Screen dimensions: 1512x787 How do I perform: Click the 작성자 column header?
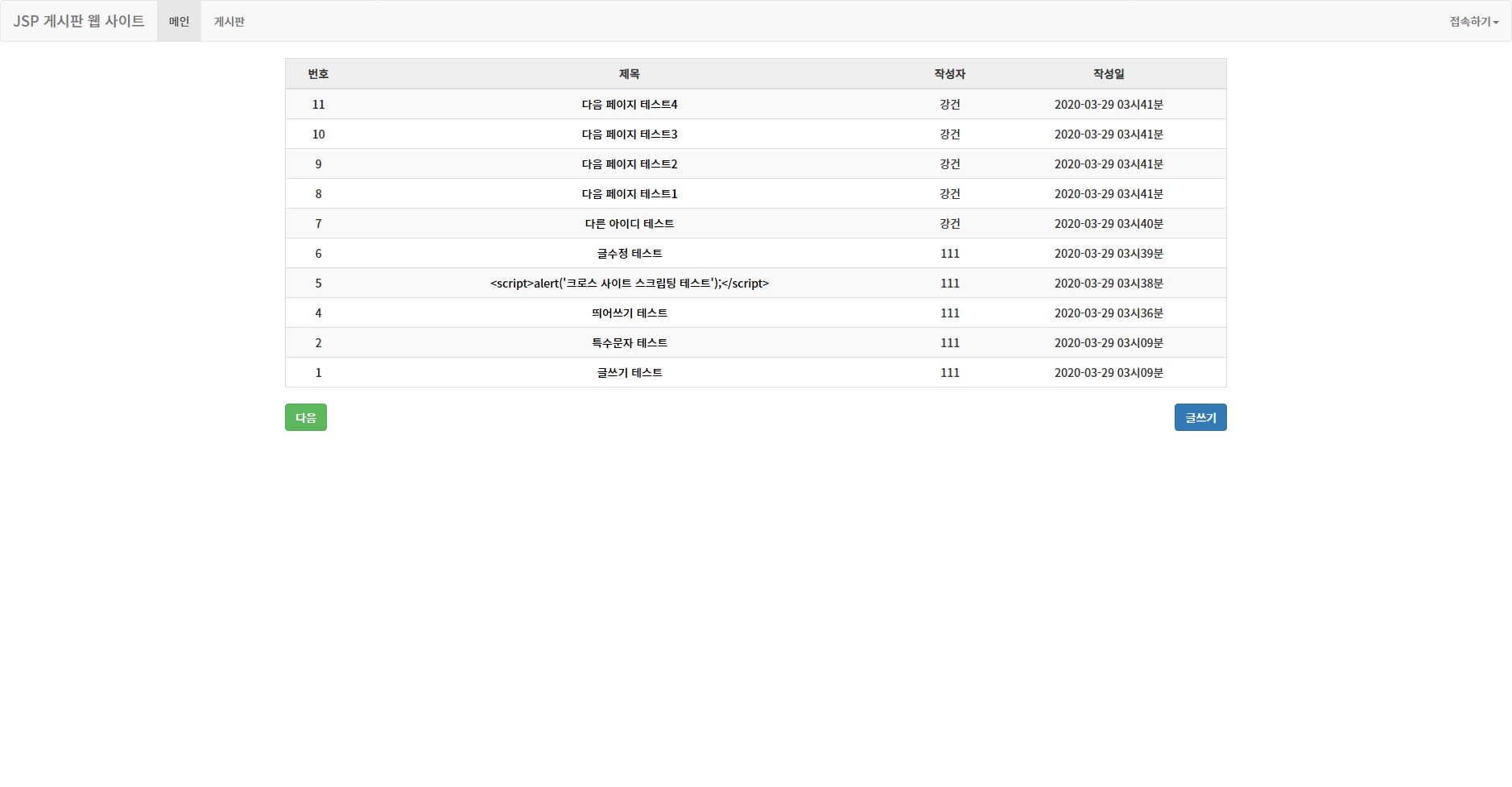click(950, 73)
